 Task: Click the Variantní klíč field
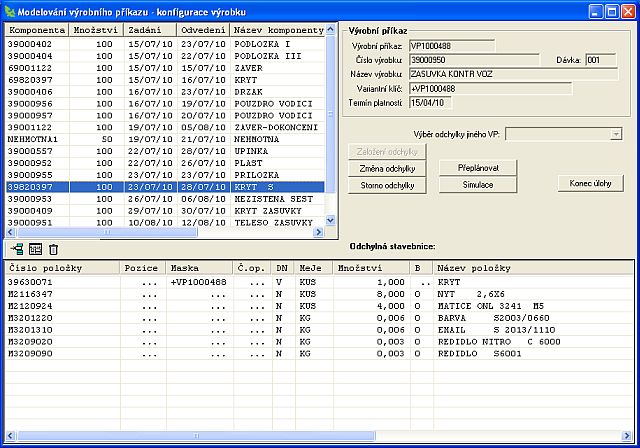coord(491,89)
